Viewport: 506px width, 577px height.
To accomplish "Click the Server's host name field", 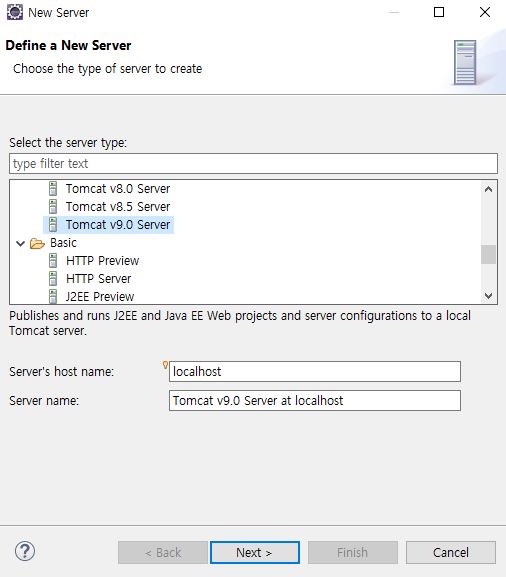I will click(x=315, y=371).
